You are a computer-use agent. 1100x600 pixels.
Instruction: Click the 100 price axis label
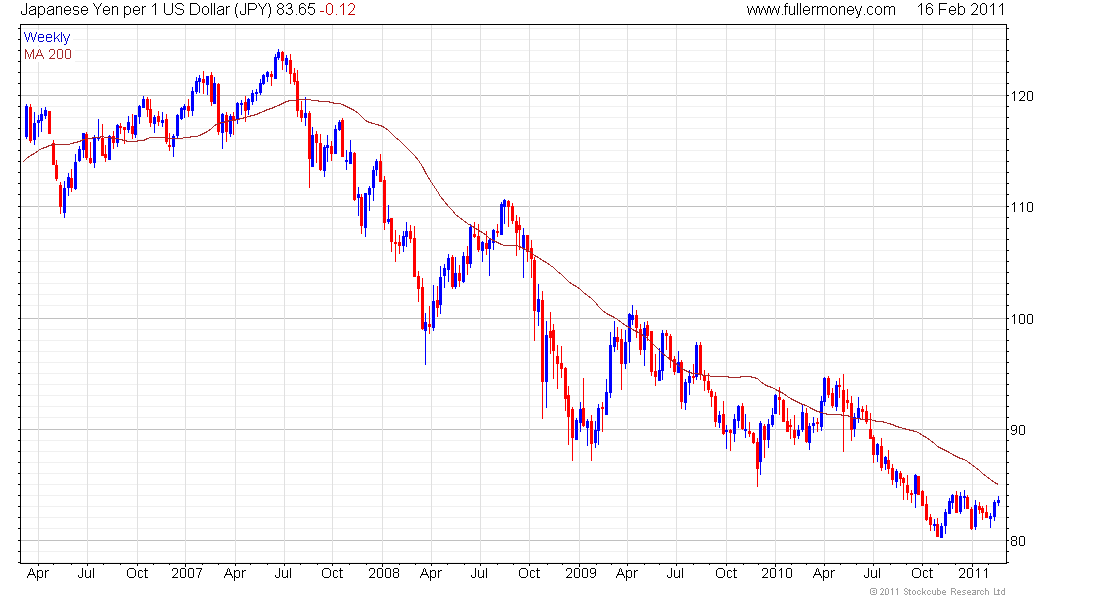(1022, 319)
